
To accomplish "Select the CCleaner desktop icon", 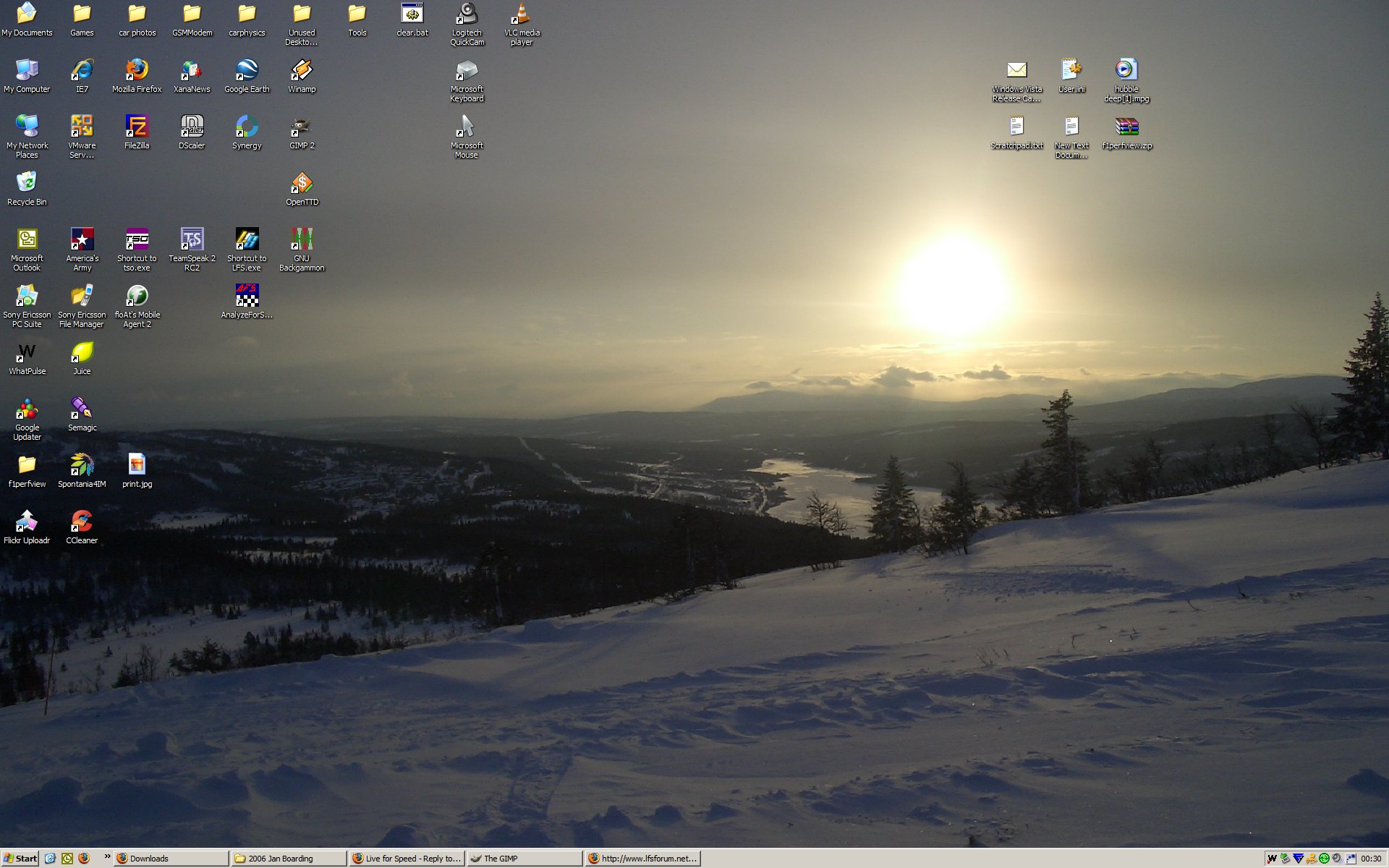I will [82, 522].
